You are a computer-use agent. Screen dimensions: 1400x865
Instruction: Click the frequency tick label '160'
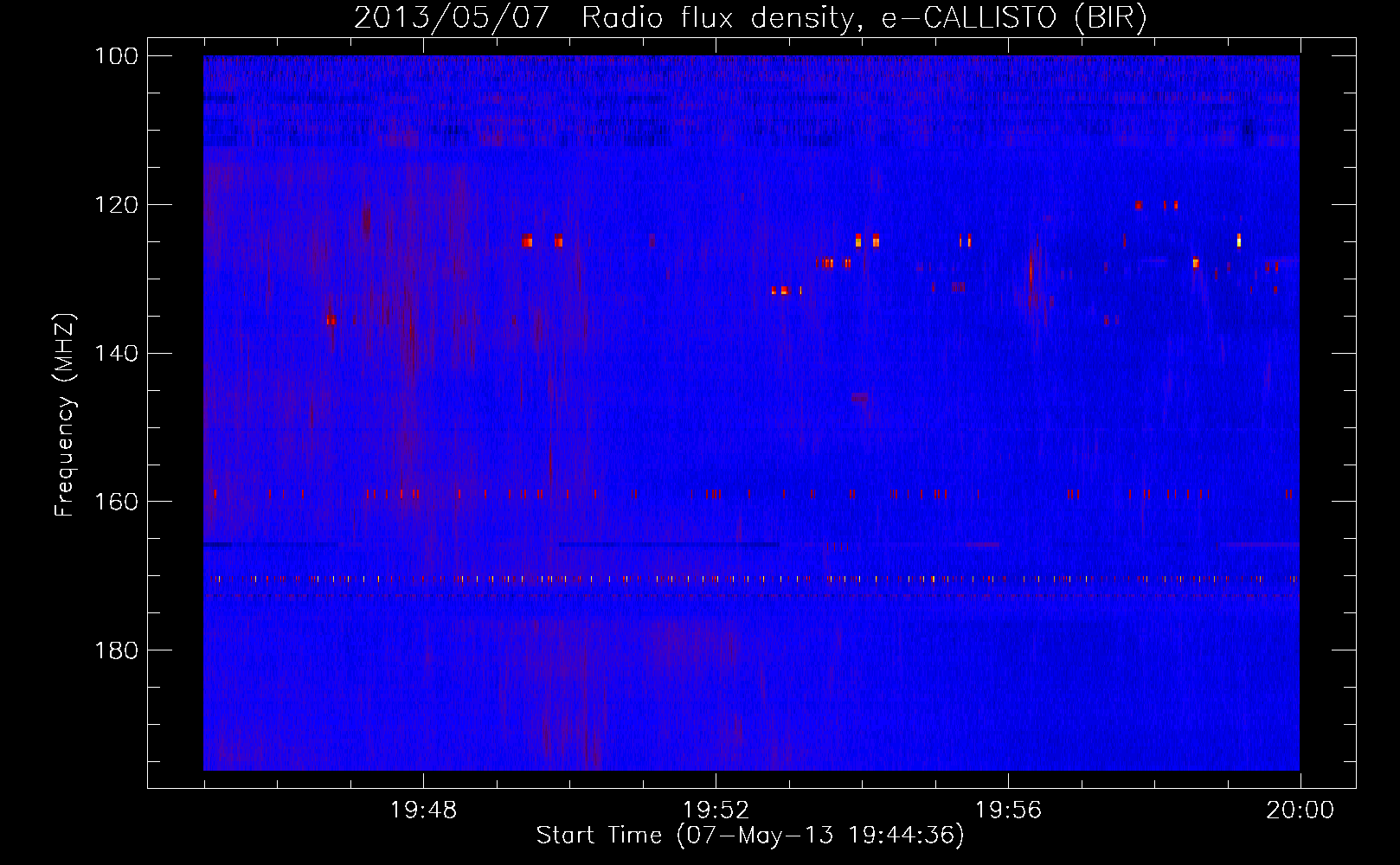pos(116,502)
